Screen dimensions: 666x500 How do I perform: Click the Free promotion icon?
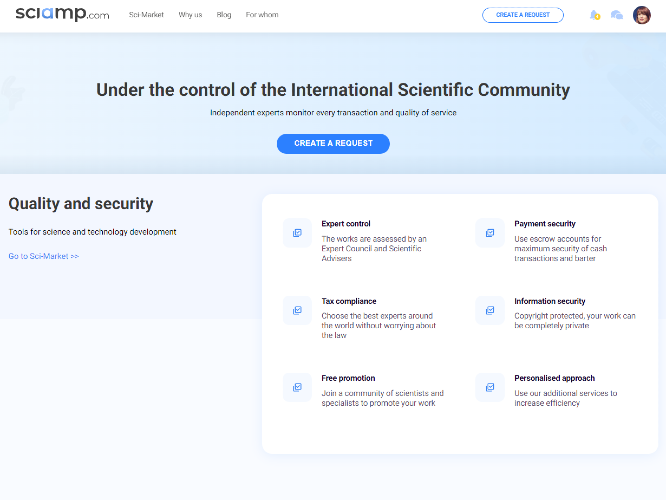[x=297, y=387]
